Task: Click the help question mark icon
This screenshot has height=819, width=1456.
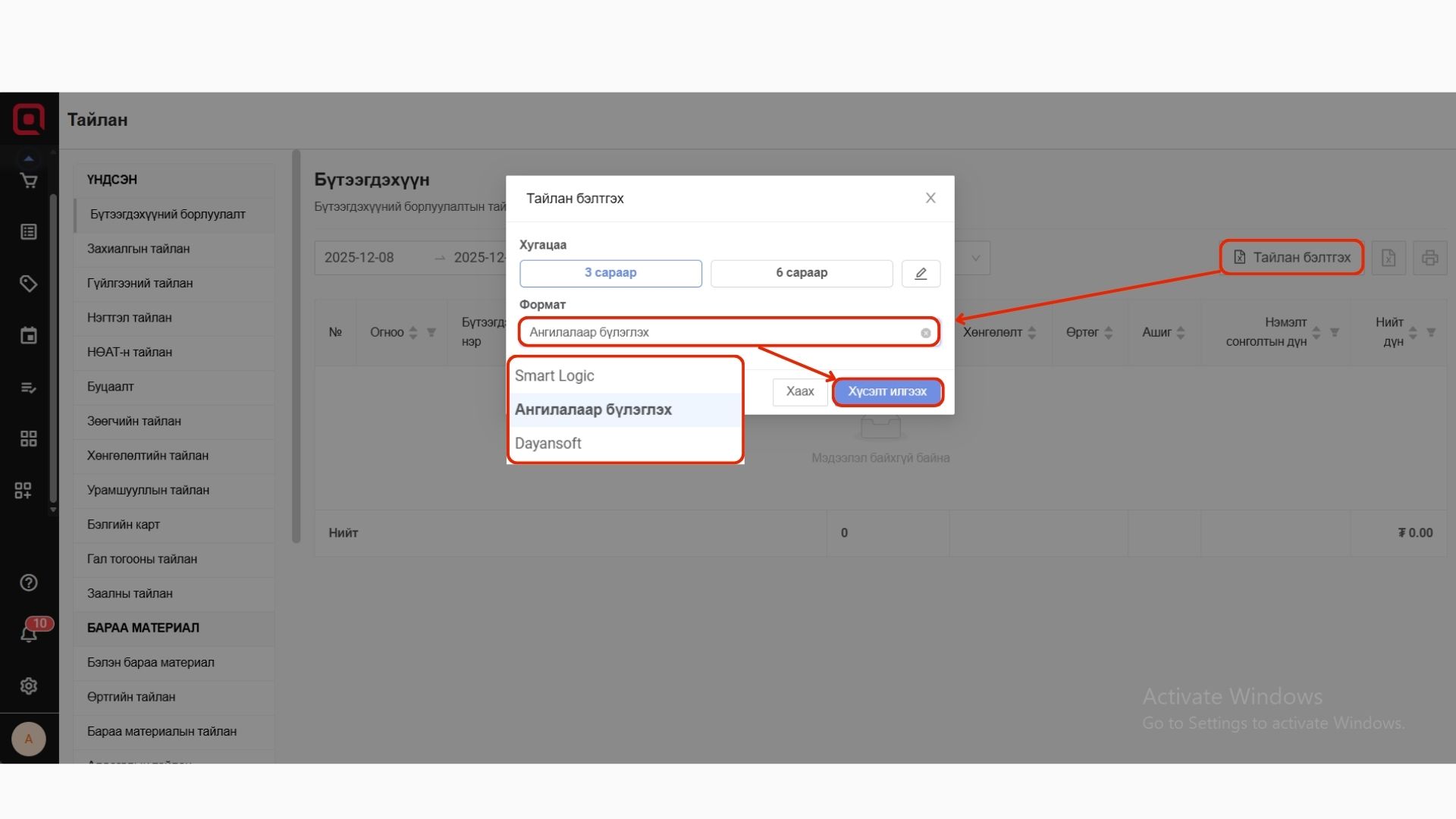Action: 29,582
